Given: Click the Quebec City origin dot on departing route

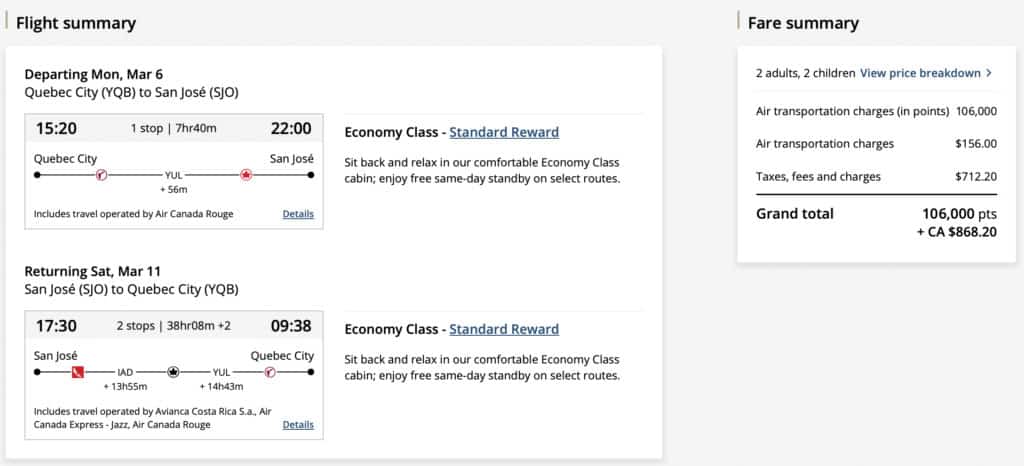Looking at the screenshot, I should pos(37,175).
